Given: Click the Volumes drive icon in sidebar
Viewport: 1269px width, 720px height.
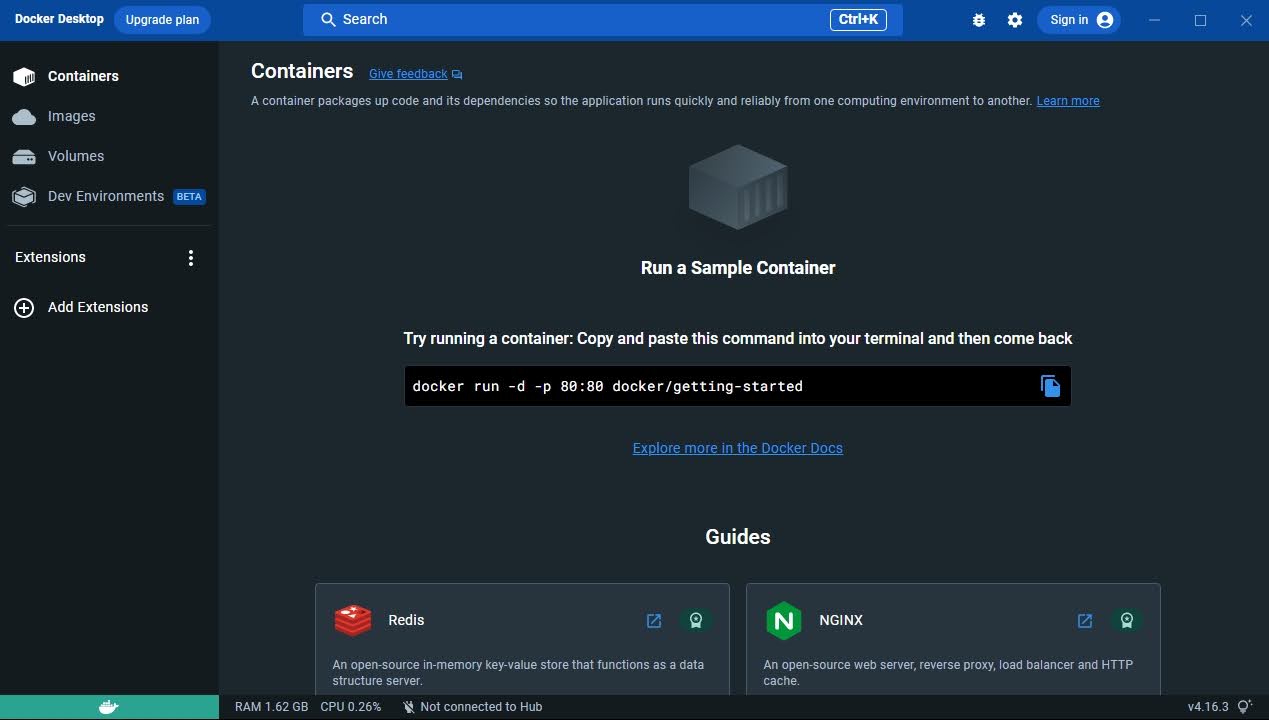Looking at the screenshot, I should [24, 157].
